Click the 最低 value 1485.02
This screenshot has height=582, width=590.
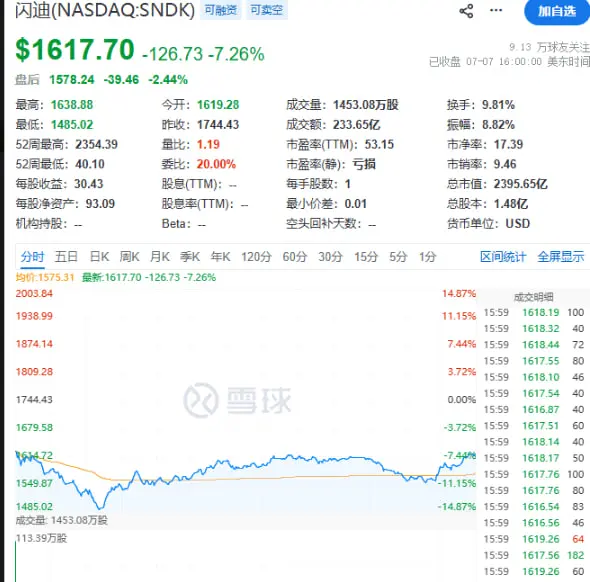point(72,125)
